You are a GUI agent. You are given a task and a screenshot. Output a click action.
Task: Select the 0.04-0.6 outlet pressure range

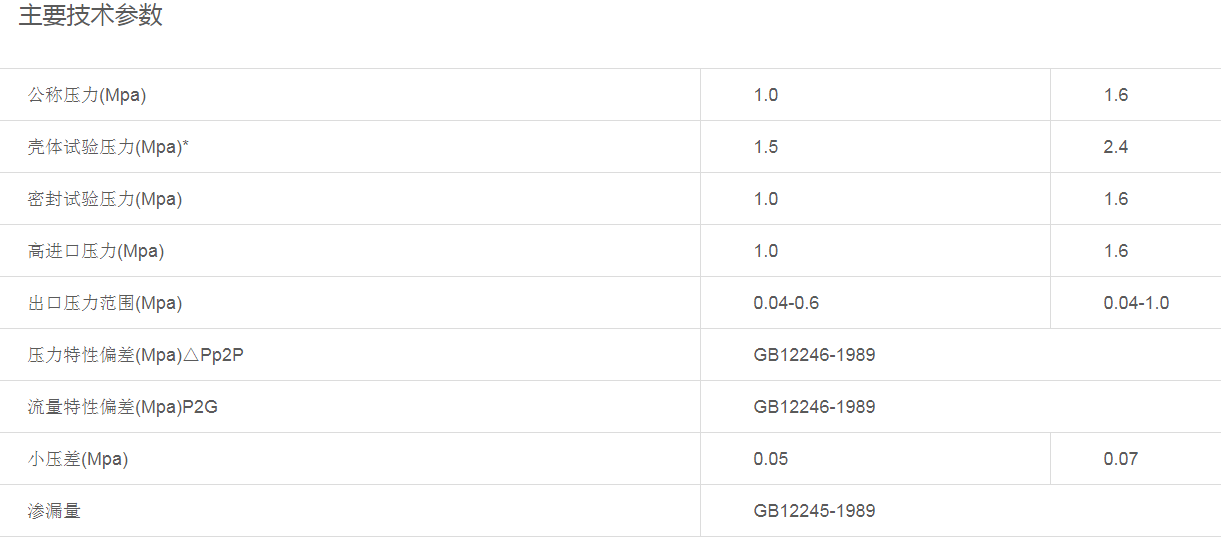coord(786,303)
